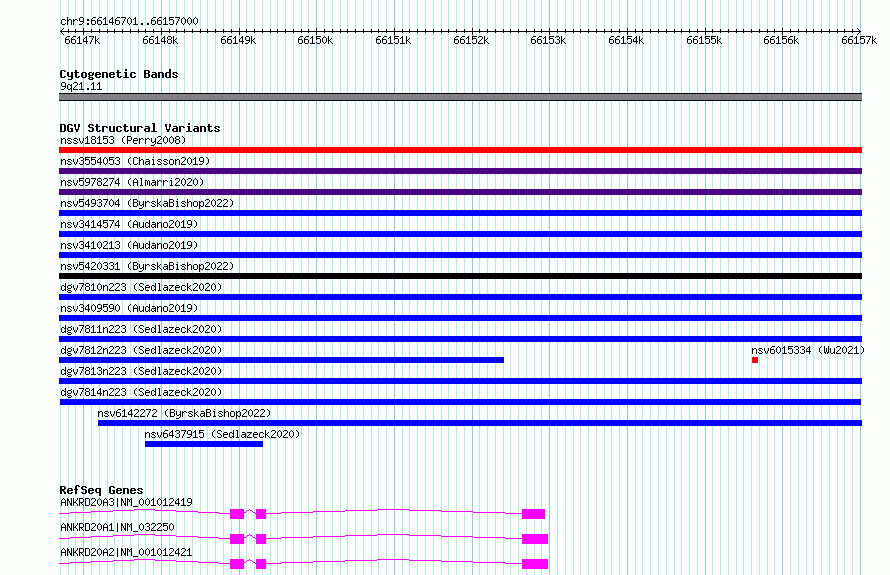The height and width of the screenshot is (575, 890).
Task: Select the nsv5420331 (ByrskaBishop2022) label
Action: (x=147, y=266)
